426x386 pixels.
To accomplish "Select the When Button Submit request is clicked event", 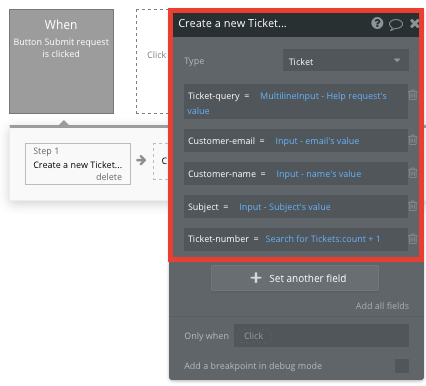I will pos(61,61).
